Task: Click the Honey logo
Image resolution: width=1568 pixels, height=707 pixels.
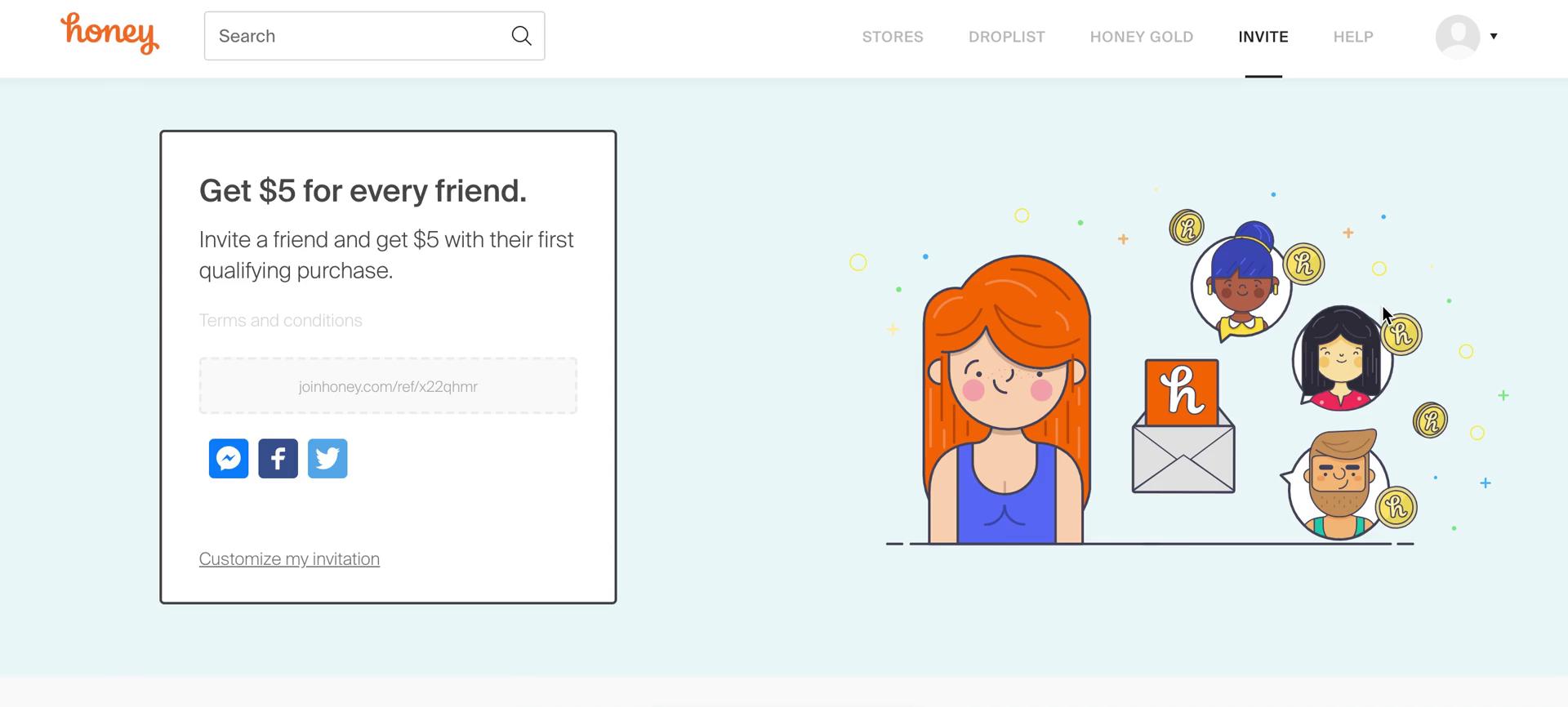Action: (x=109, y=33)
